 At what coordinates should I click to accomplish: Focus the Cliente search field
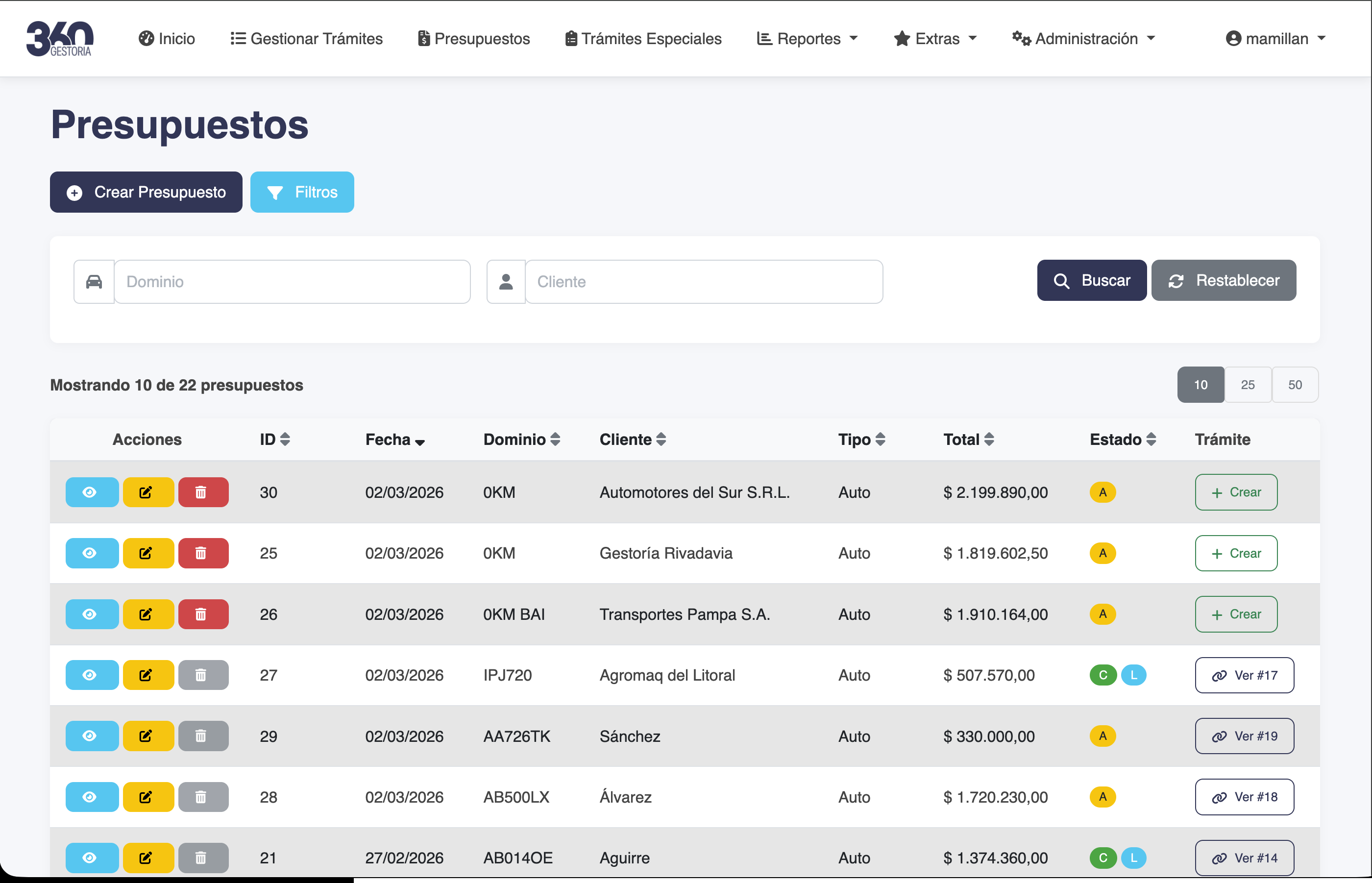[704, 282]
